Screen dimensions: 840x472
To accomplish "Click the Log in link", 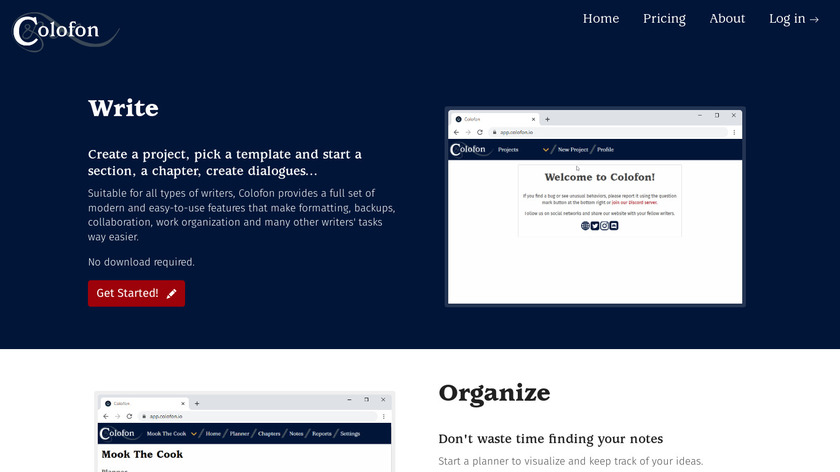I will point(794,19).
